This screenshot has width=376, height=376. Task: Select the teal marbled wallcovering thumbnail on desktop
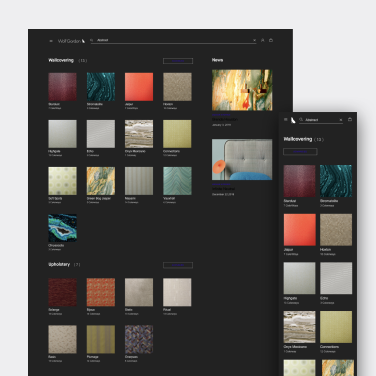(101, 87)
